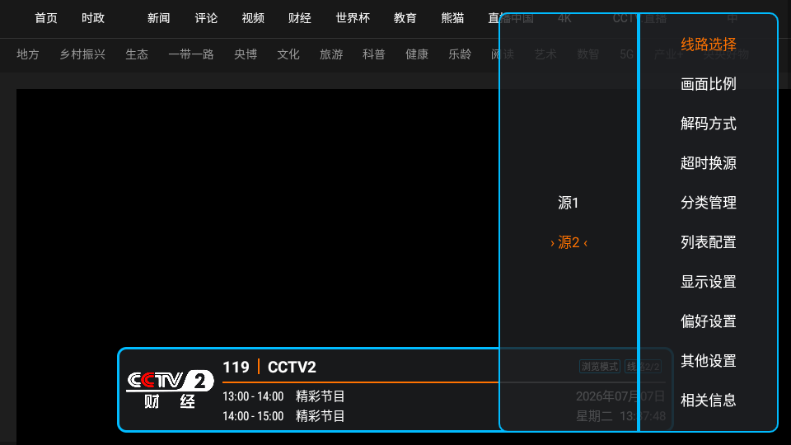This screenshot has width=791, height=445.
Task: Open the 财经 tab
Action: pos(300,18)
